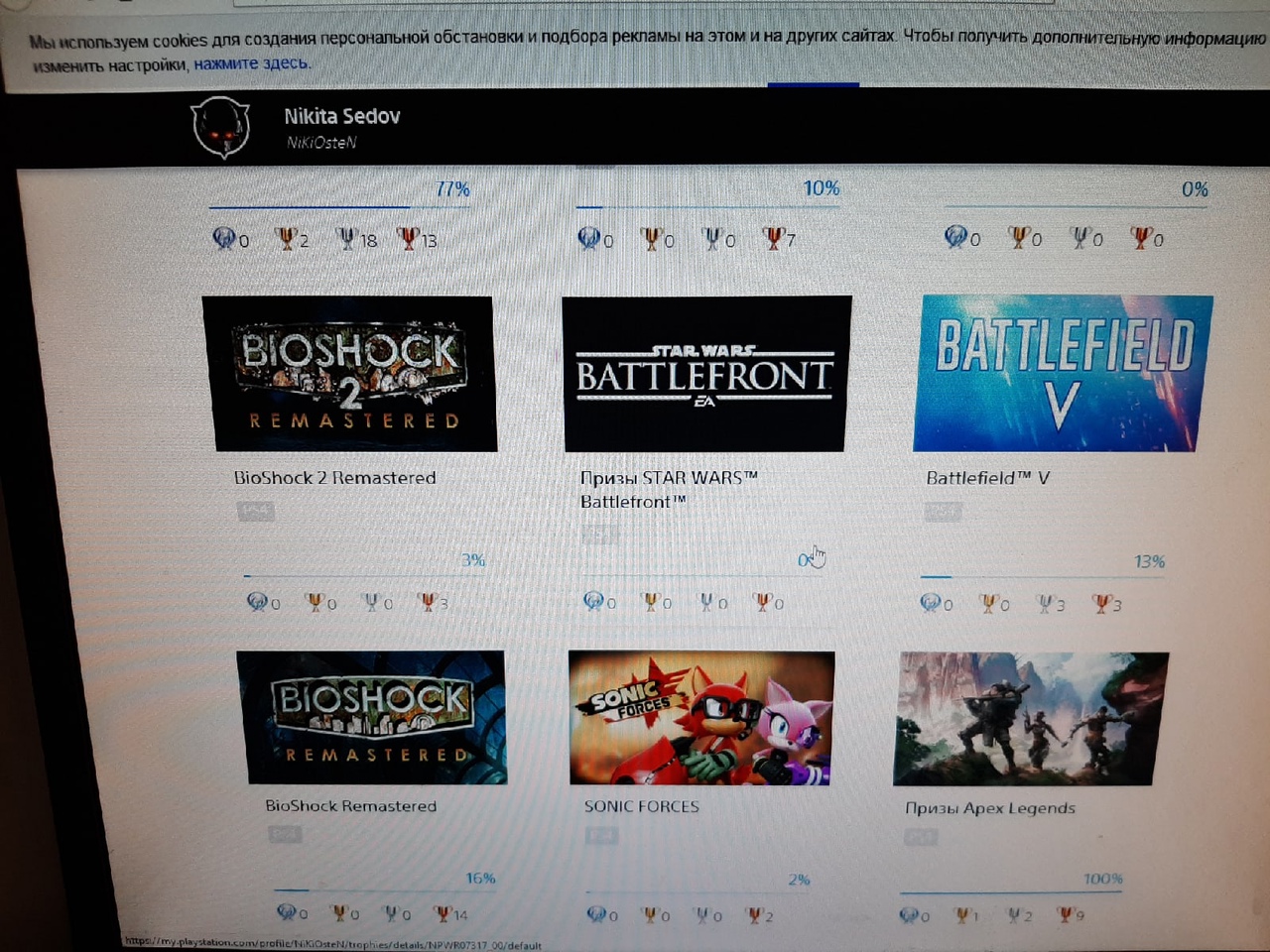Viewport: 1270px width, 952px height.
Task: Click bronze trophy icon under BioShock 2 Remastered
Action: [x=428, y=601]
